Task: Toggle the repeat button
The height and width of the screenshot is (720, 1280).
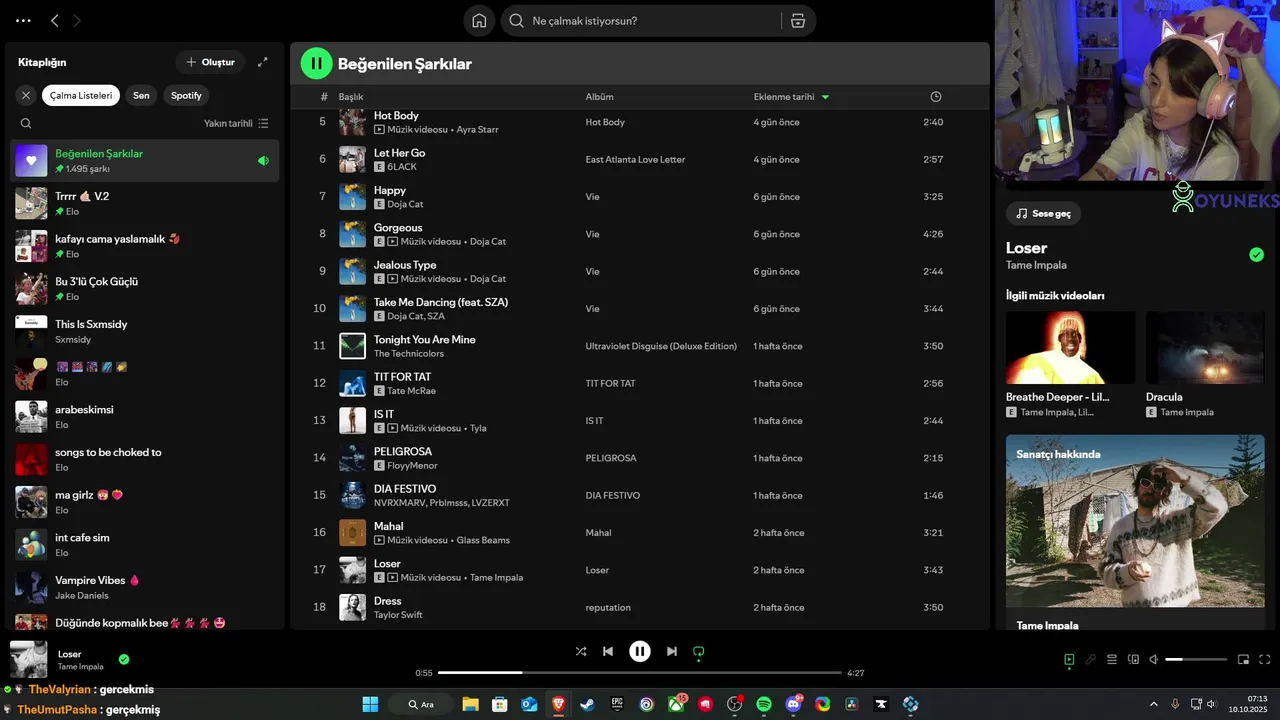Action: pos(699,651)
